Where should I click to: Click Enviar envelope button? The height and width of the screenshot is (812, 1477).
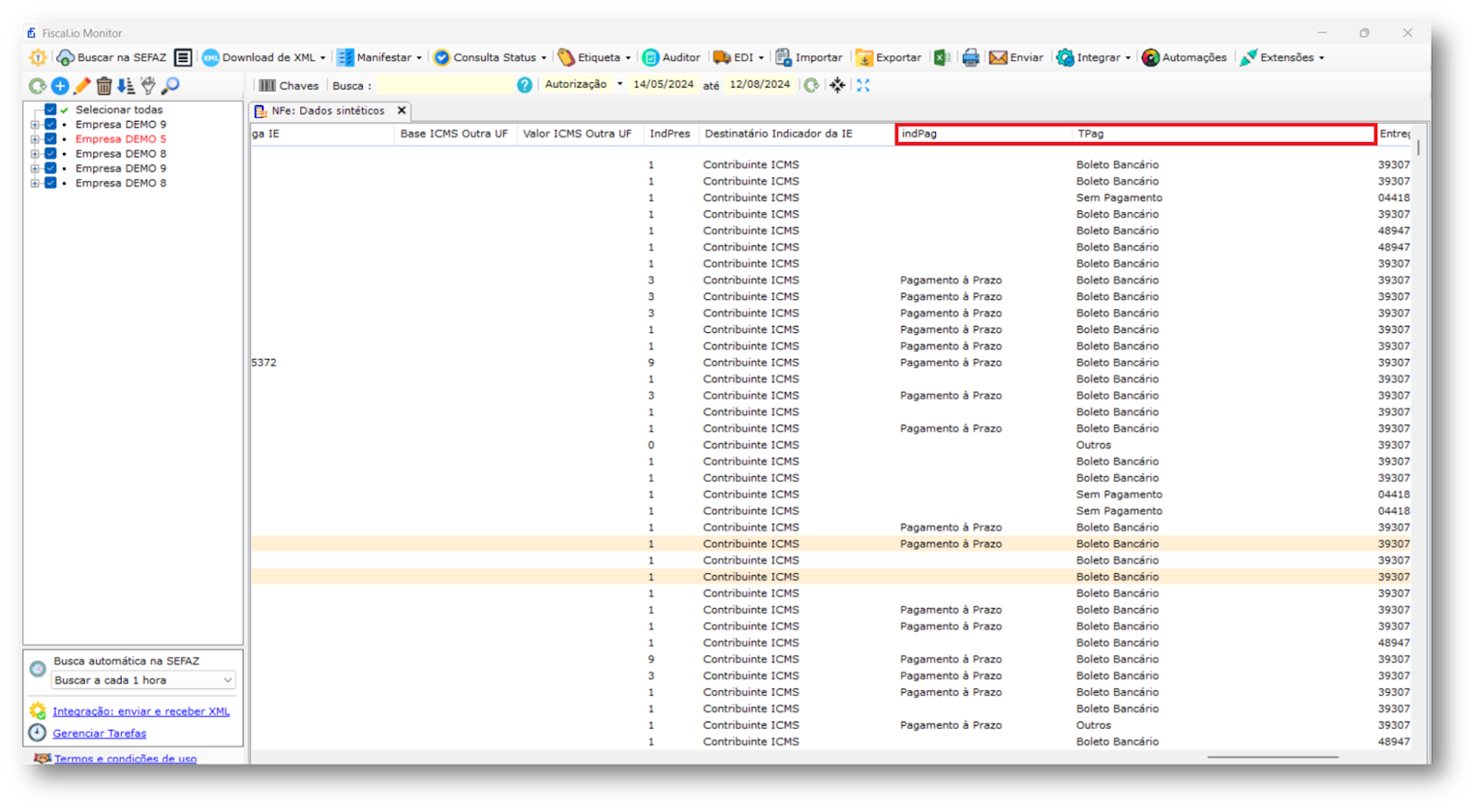point(1015,57)
